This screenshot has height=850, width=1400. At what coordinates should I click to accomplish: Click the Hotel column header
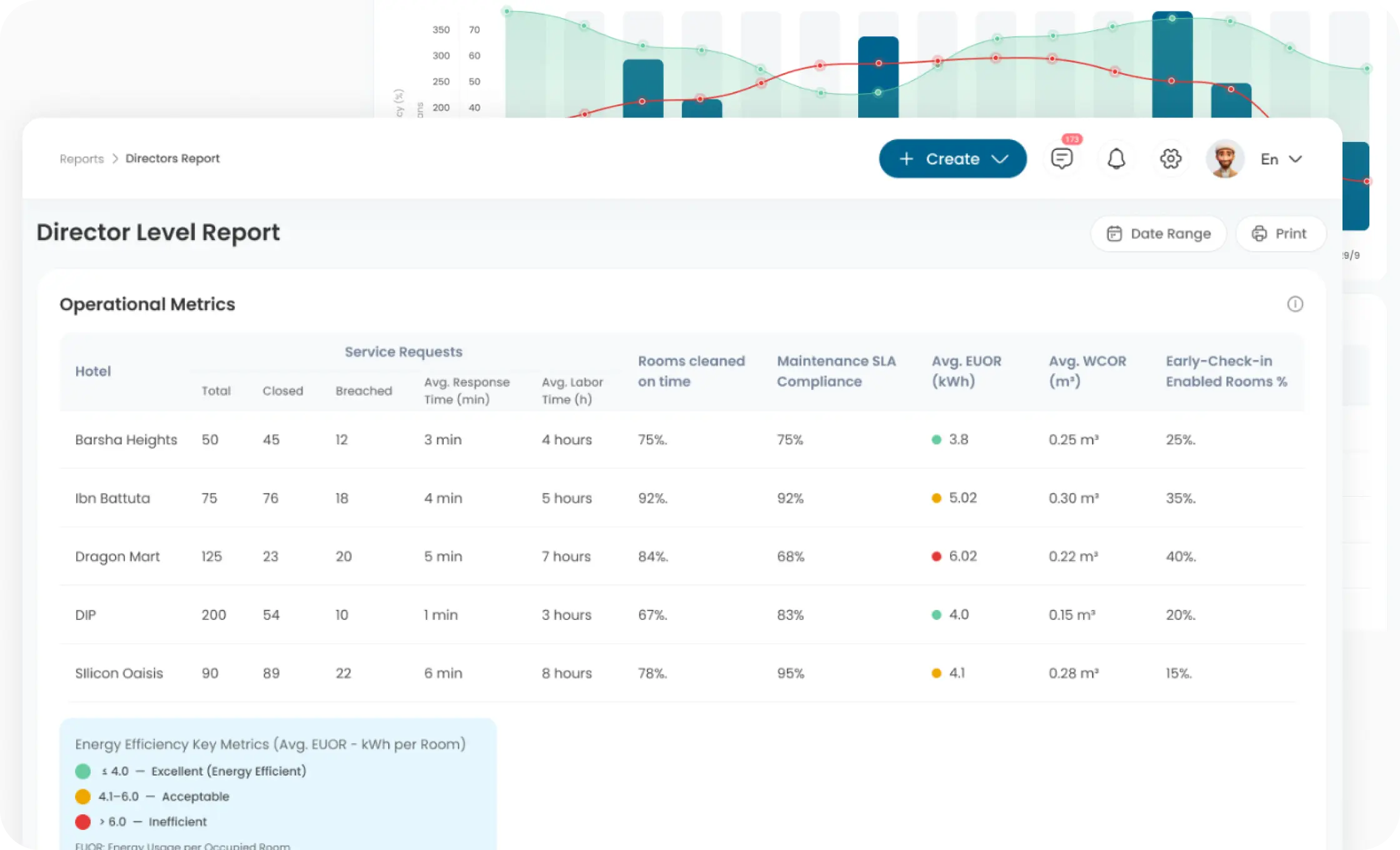point(92,371)
